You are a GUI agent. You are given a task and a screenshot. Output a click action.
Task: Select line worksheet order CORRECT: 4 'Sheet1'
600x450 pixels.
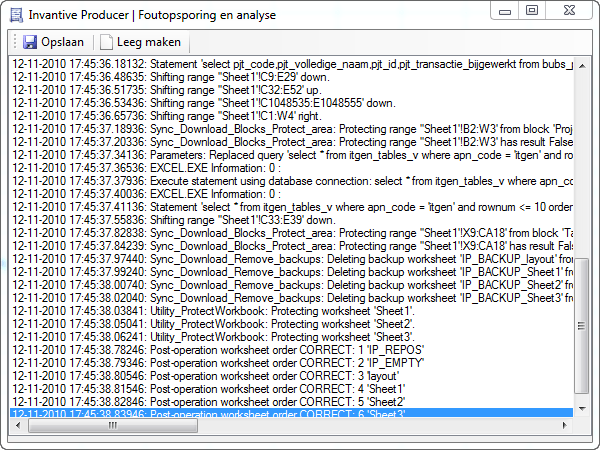(x=292, y=389)
